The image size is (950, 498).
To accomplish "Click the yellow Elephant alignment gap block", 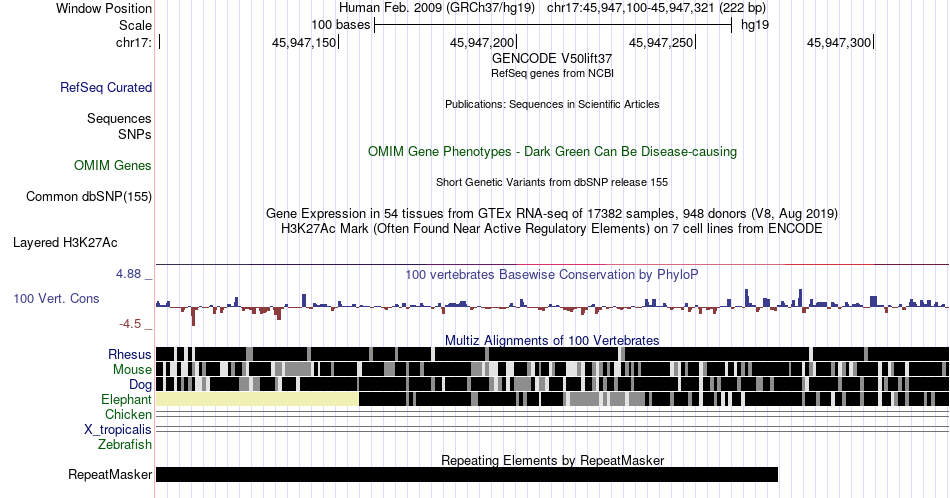I will point(257,399).
